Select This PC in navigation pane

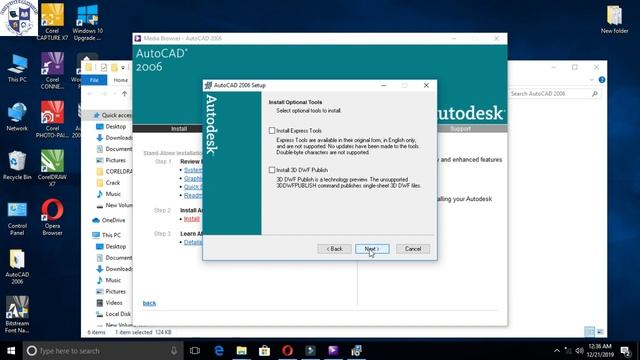coord(106,235)
